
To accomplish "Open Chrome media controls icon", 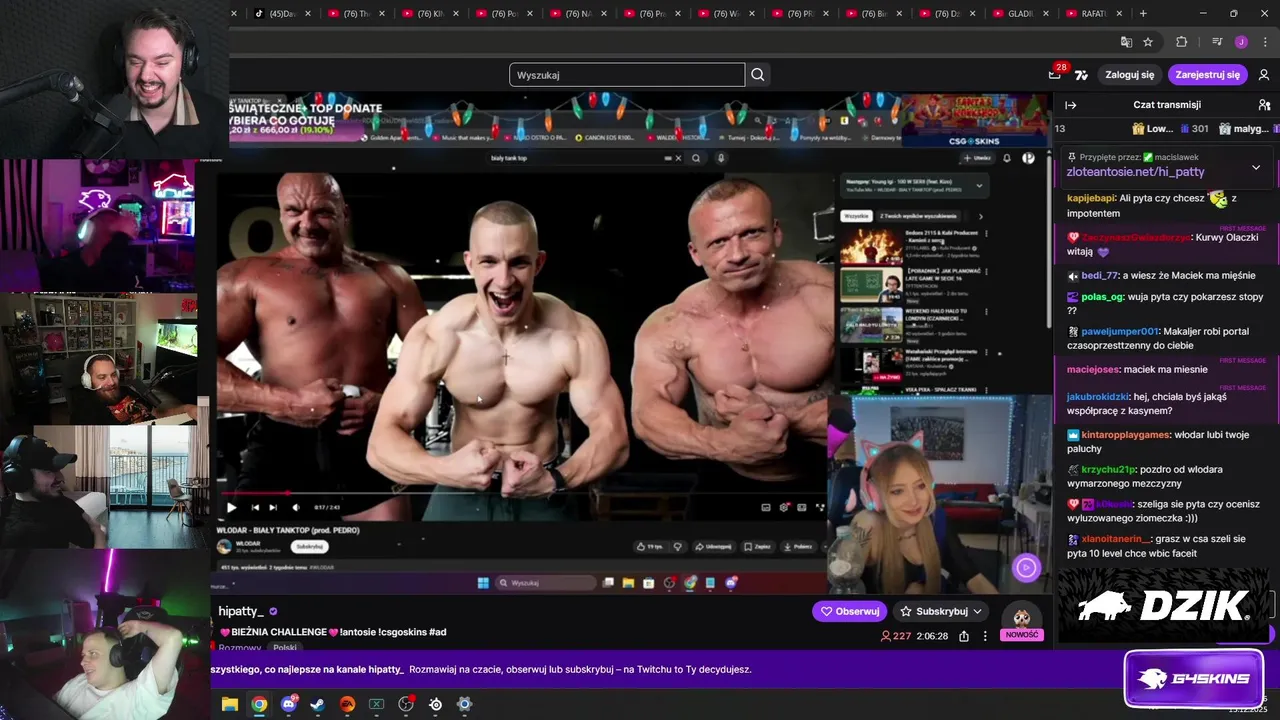I will pyautogui.click(x=1217, y=42).
